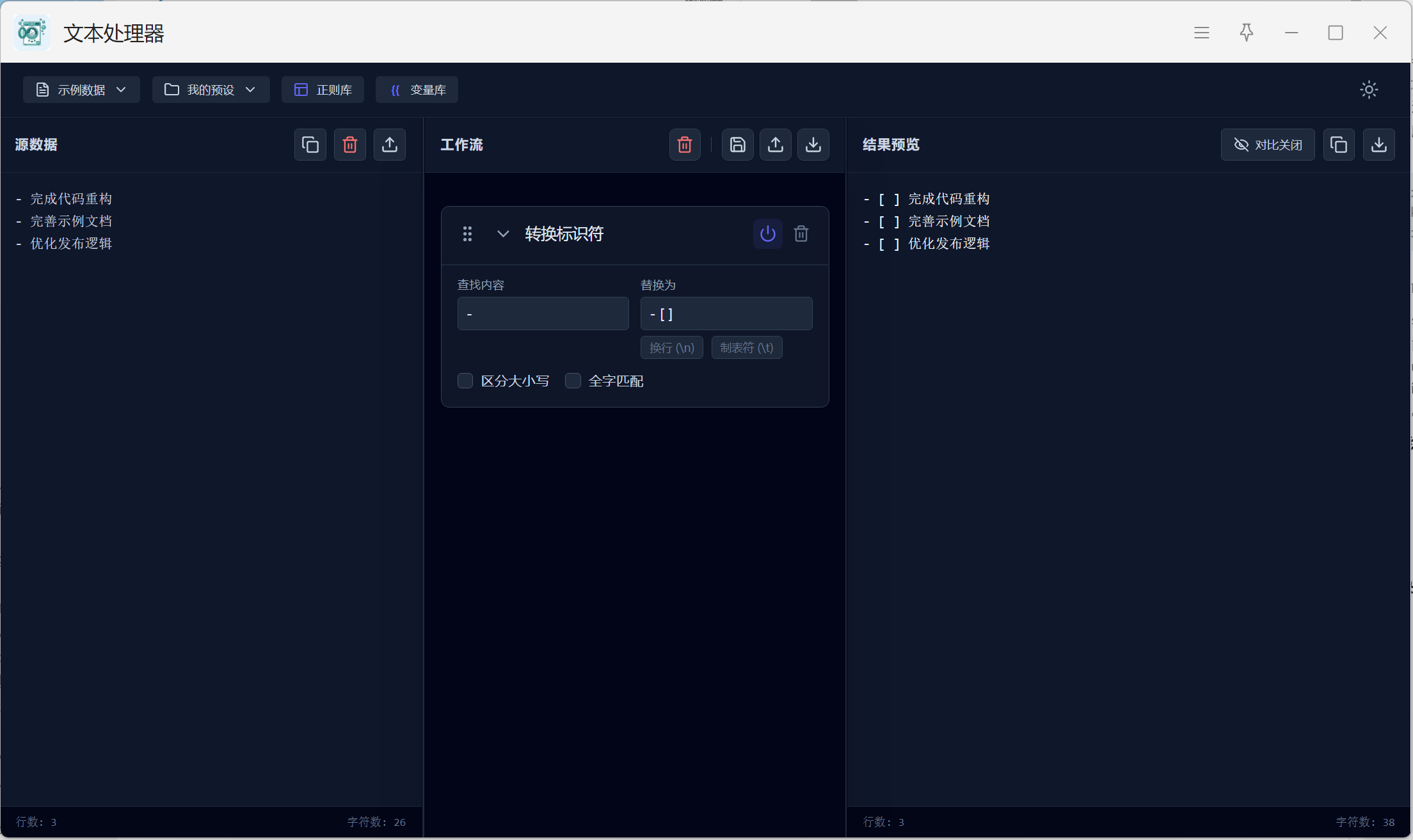
Task: Open the 我的预设 dropdown
Action: (x=211, y=90)
